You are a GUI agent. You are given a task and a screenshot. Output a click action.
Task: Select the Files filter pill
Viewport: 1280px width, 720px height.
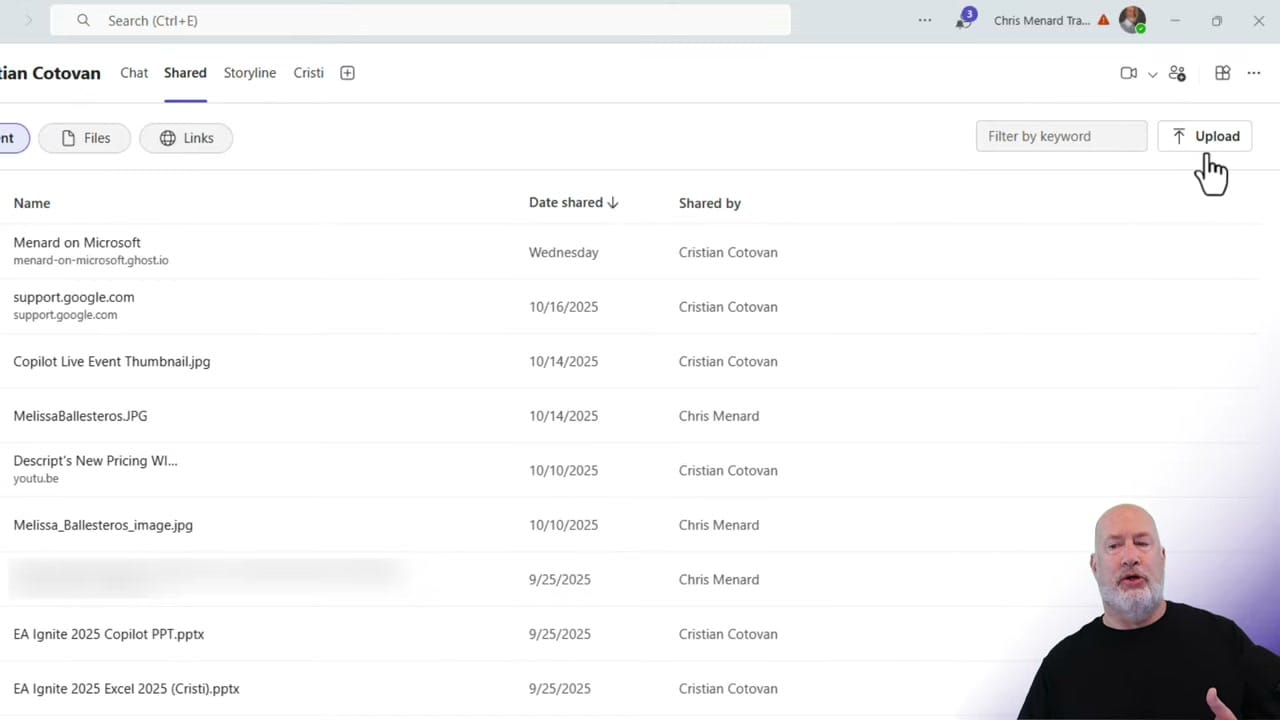(84, 138)
